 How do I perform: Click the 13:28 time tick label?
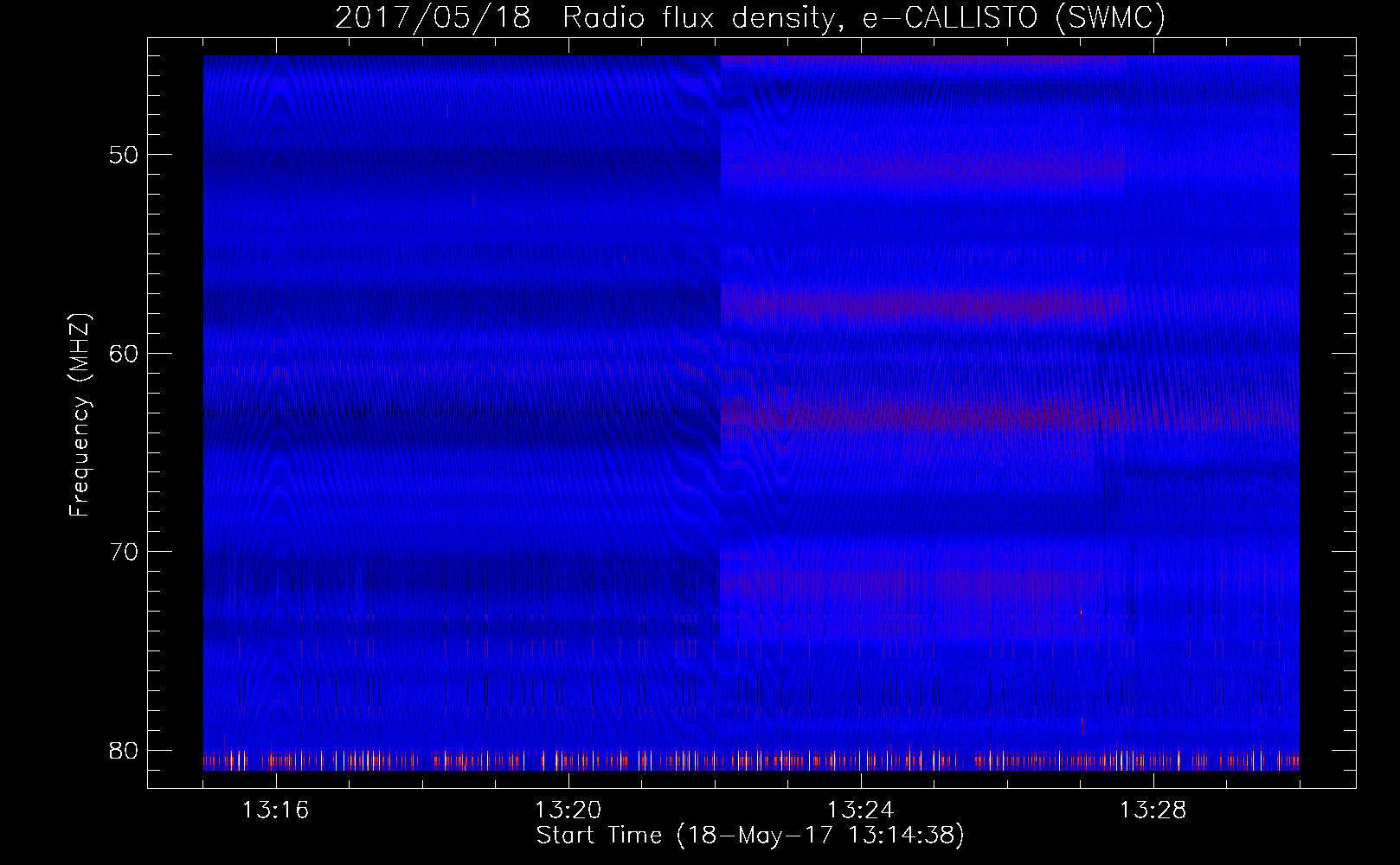(x=1153, y=811)
